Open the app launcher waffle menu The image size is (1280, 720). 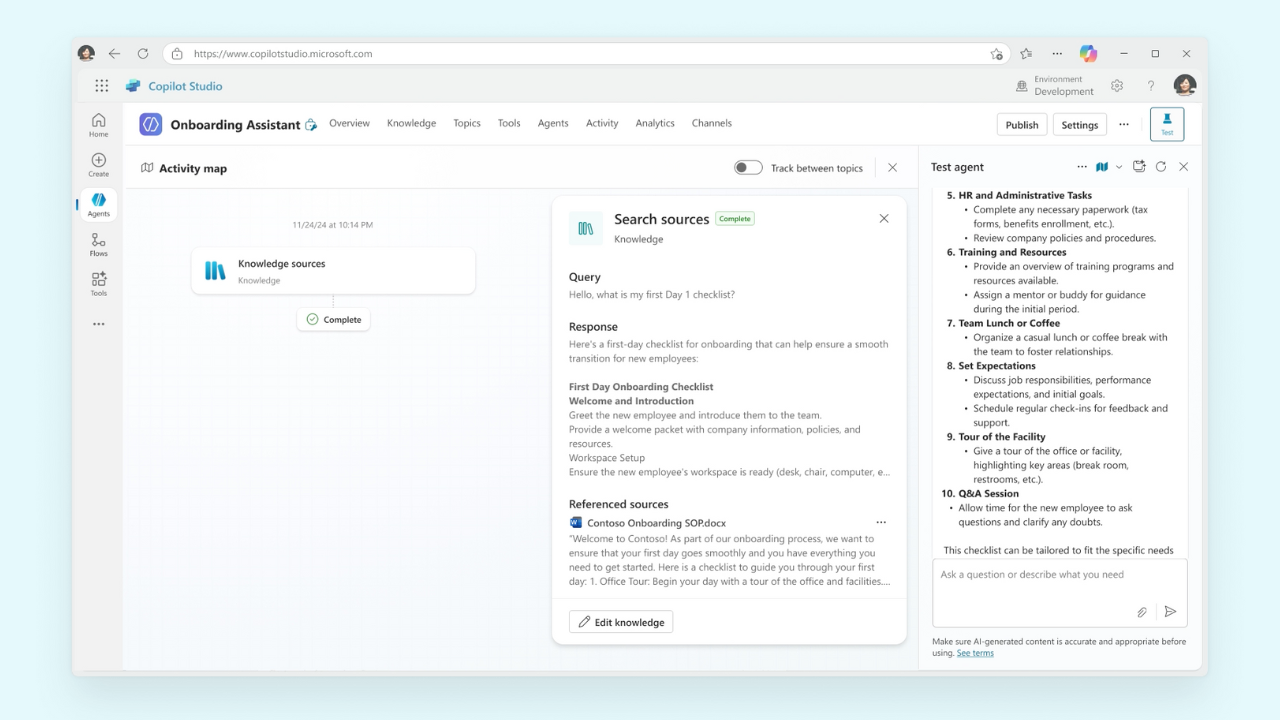102,86
